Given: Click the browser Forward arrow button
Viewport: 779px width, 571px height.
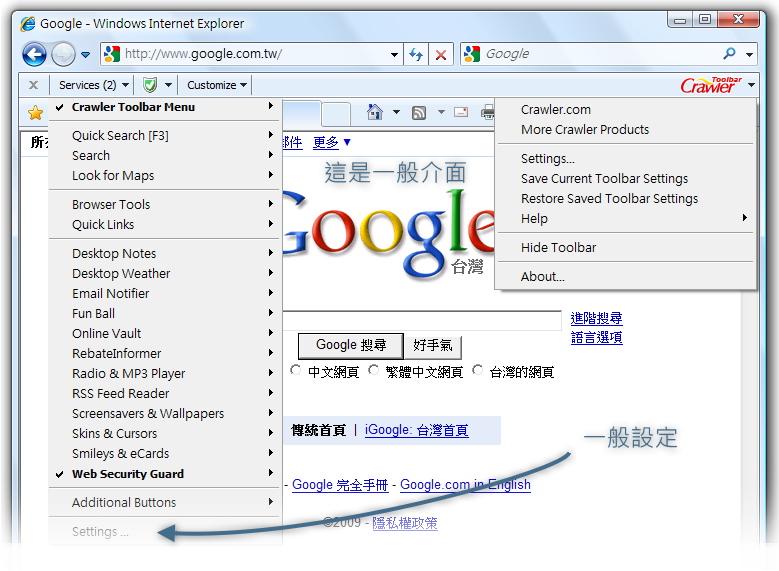Looking at the screenshot, I should (x=63, y=54).
